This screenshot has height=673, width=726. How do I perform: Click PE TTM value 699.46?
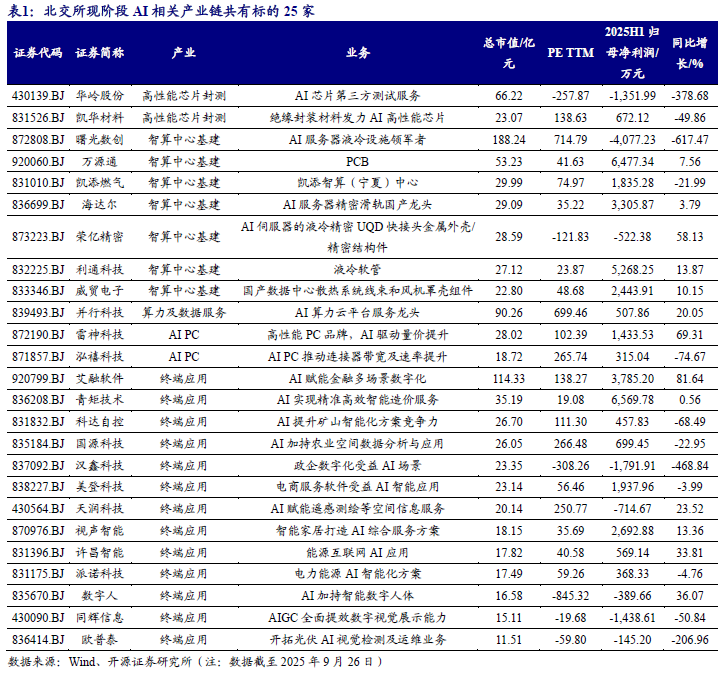pos(570,313)
